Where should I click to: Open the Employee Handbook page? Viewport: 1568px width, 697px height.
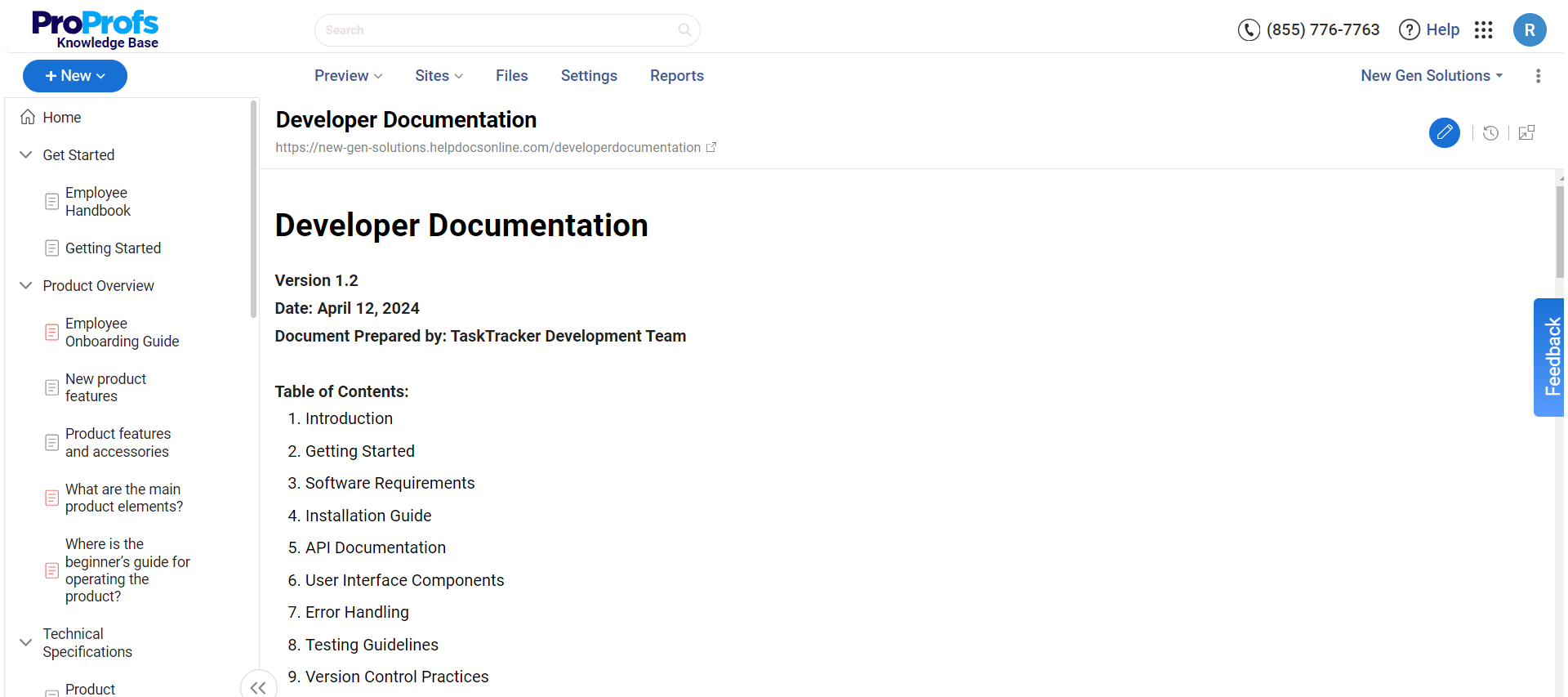tap(97, 202)
